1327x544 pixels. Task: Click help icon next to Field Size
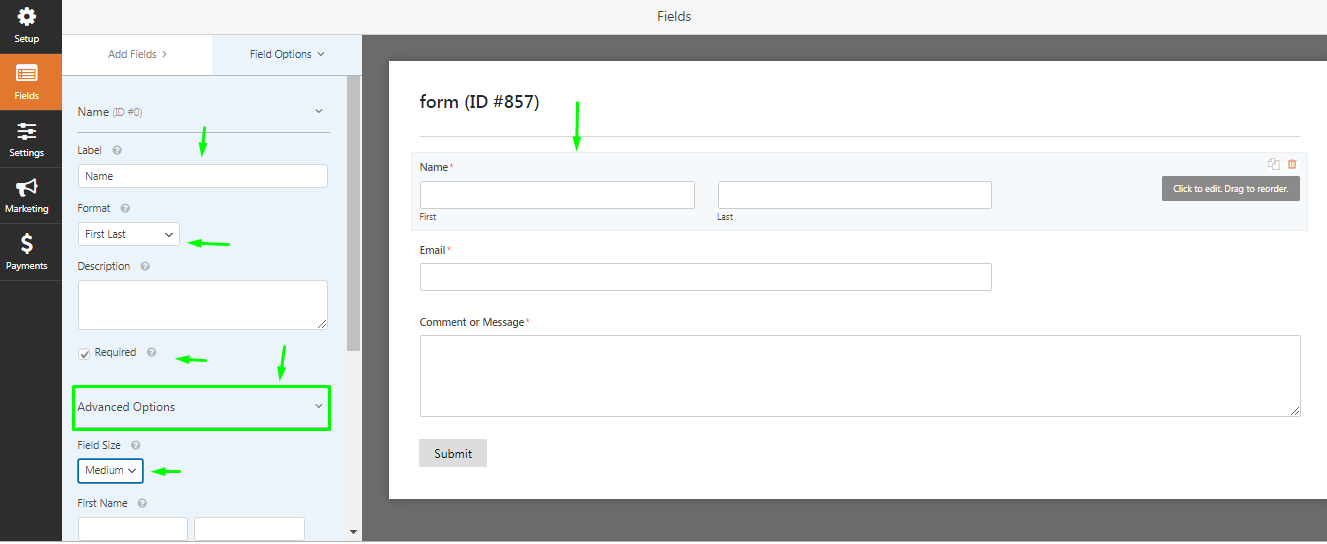click(x=135, y=445)
